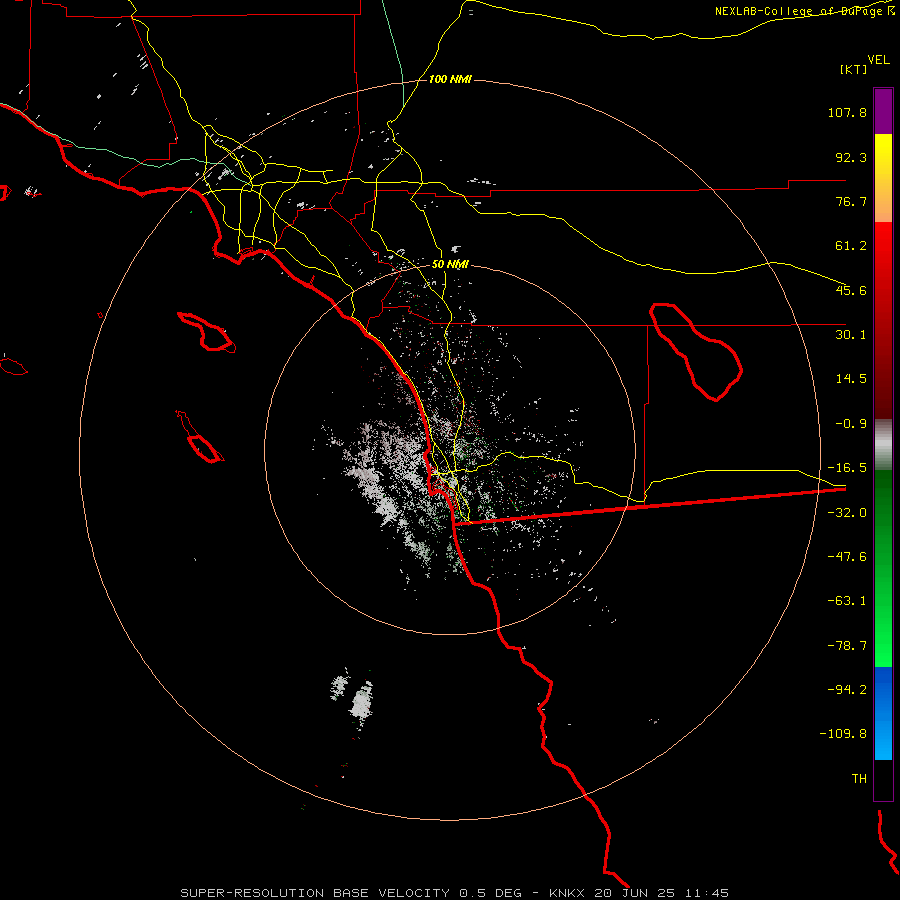
Task: Click the VEL legend title
Action: pos(878,60)
